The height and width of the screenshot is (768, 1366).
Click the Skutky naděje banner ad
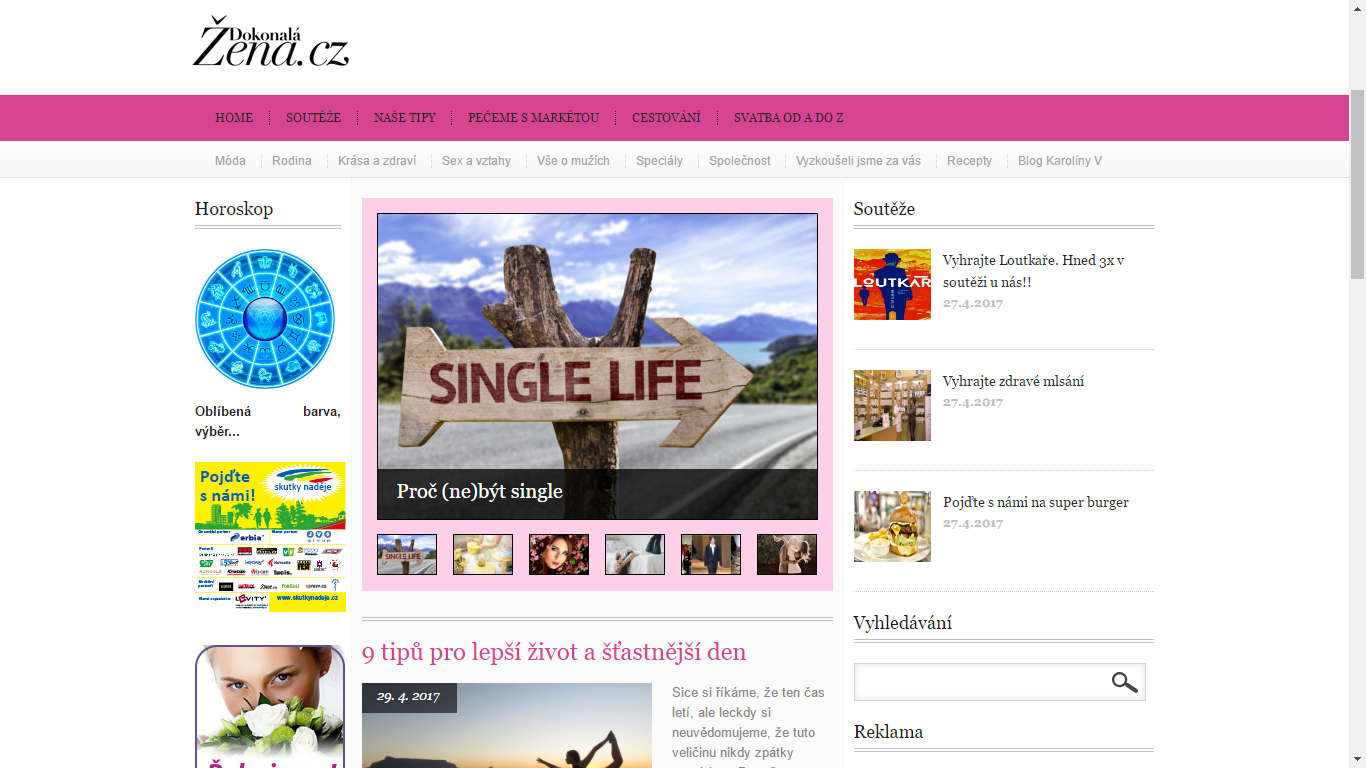270,536
